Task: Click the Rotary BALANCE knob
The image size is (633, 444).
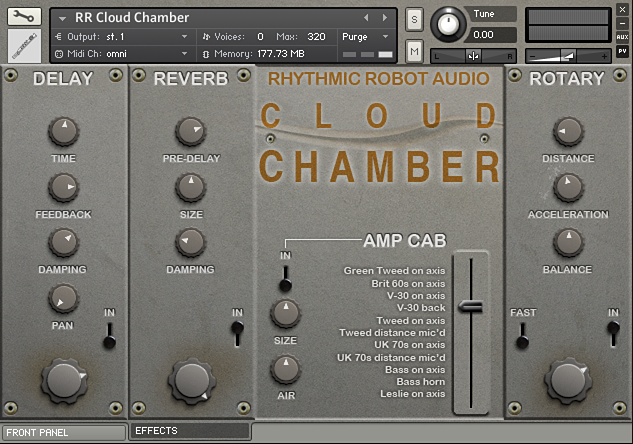Action: tap(568, 243)
